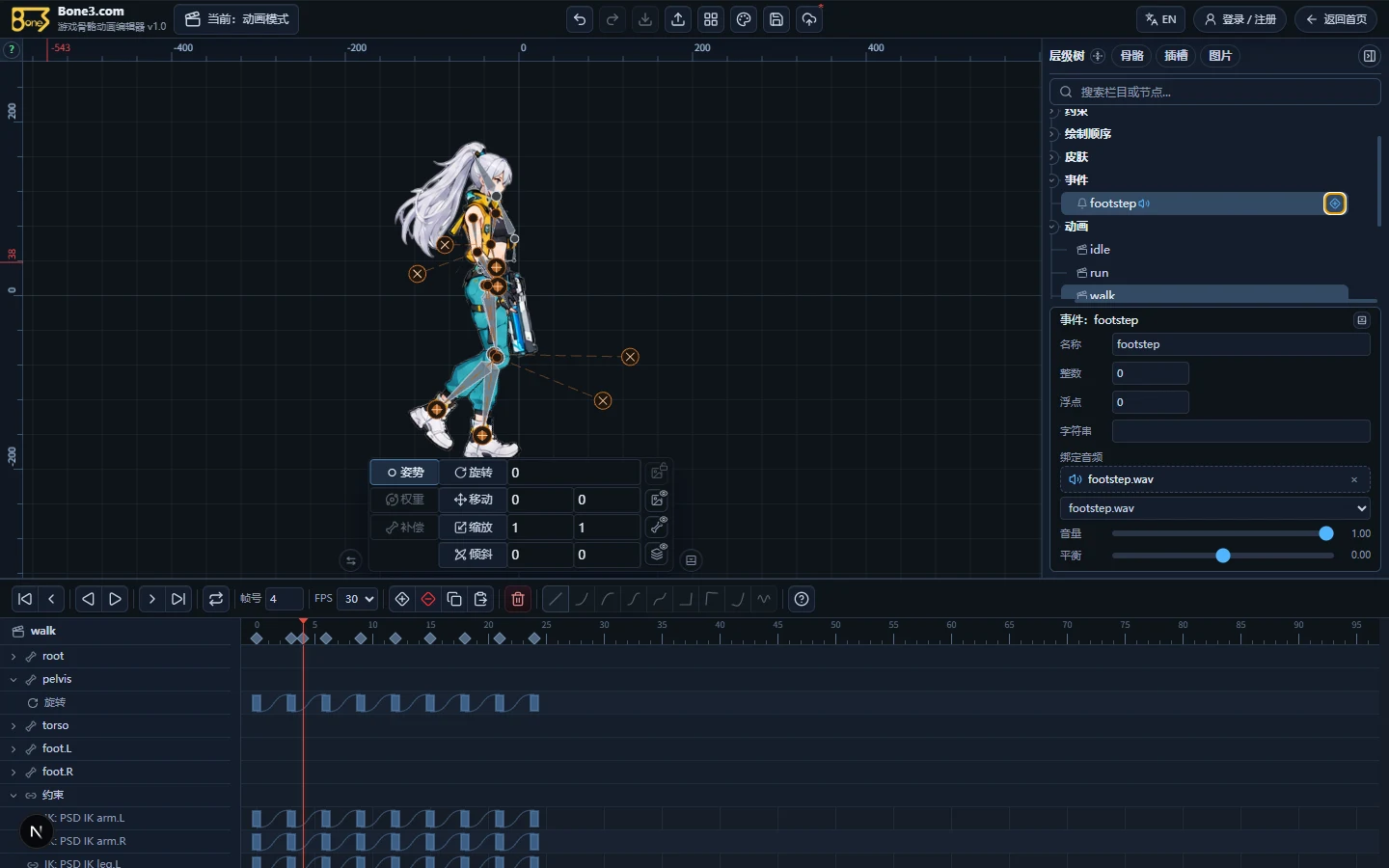Paste keyframes with the clipboard icon
This screenshot has height=868, width=1389.
pyautogui.click(x=480, y=599)
